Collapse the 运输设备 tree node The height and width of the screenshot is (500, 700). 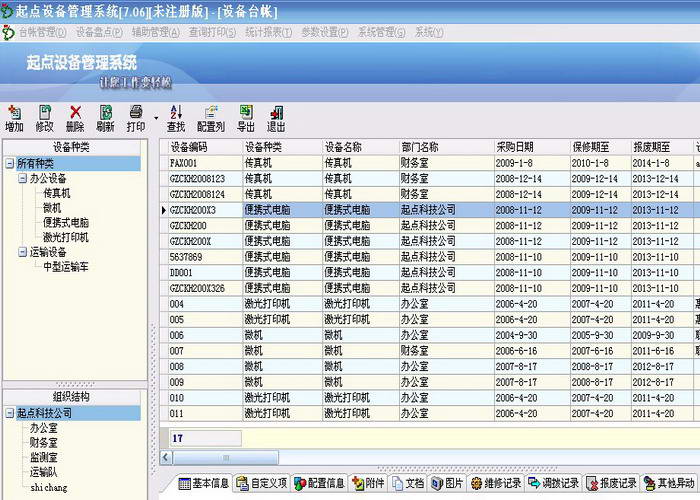22,252
